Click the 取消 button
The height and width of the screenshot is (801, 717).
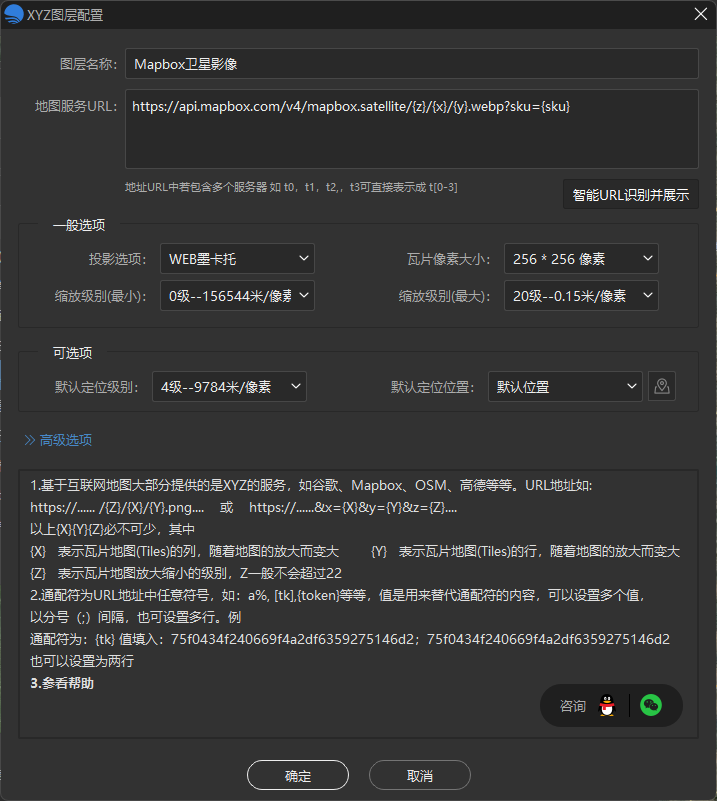coord(420,775)
